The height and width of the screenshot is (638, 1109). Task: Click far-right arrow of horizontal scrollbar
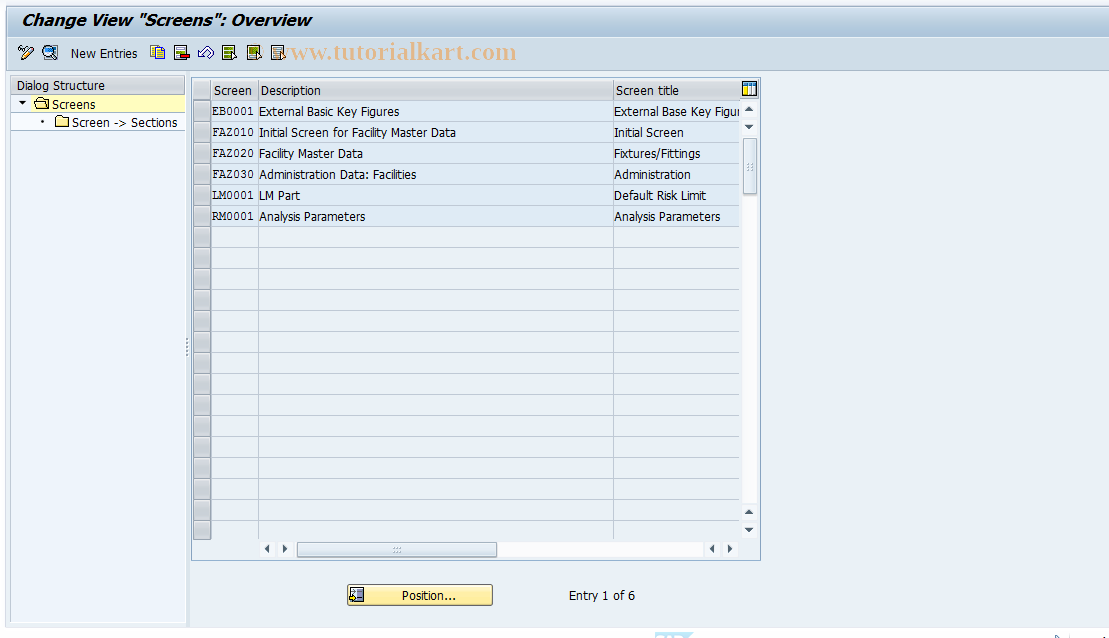(730, 549)
